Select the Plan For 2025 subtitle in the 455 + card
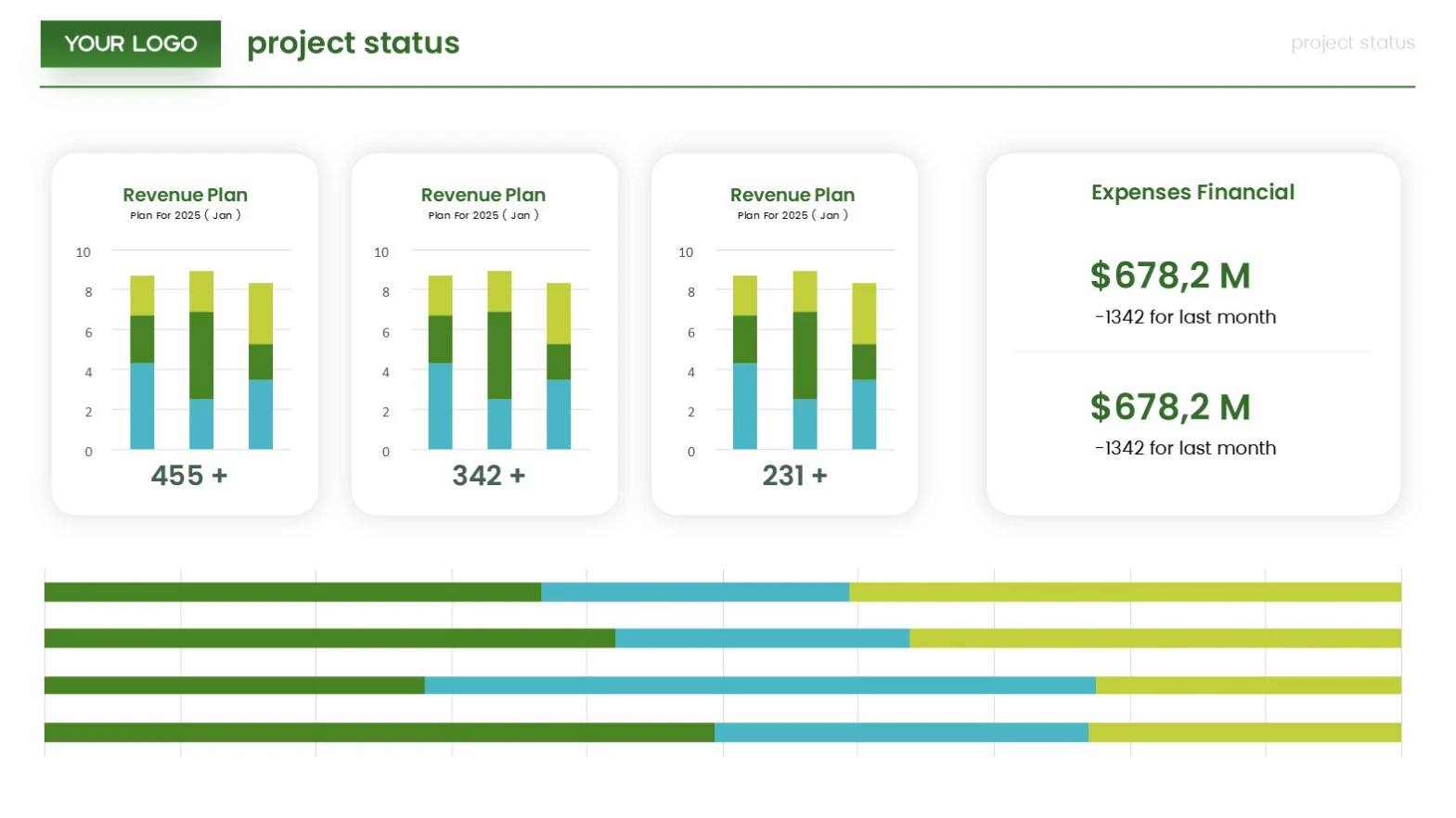 point(186,215)
